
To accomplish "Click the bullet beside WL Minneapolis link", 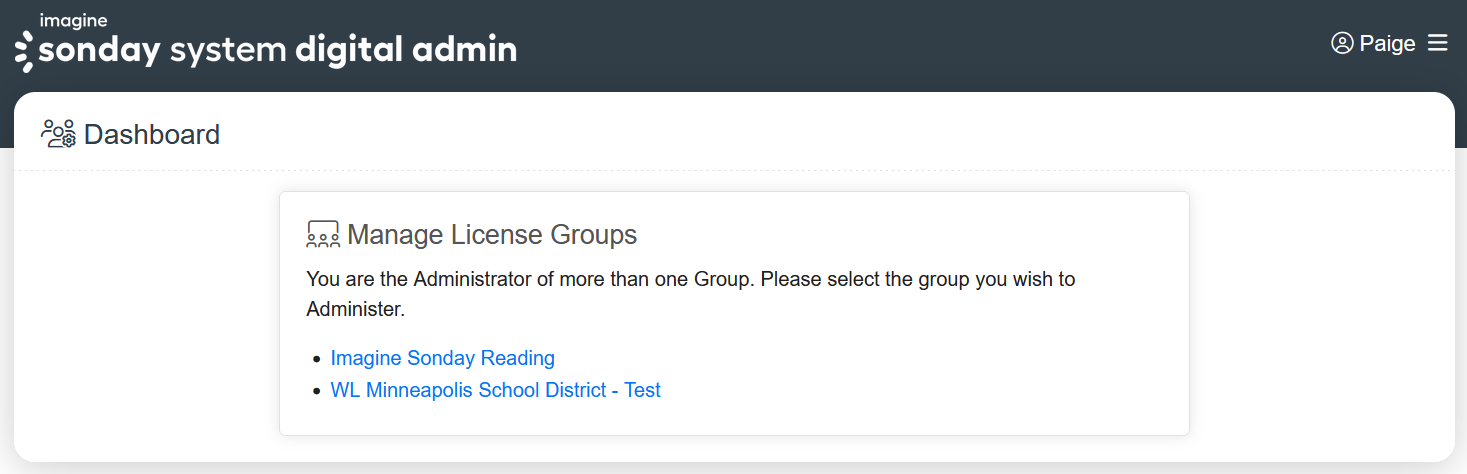I will (x=317, y=391).
